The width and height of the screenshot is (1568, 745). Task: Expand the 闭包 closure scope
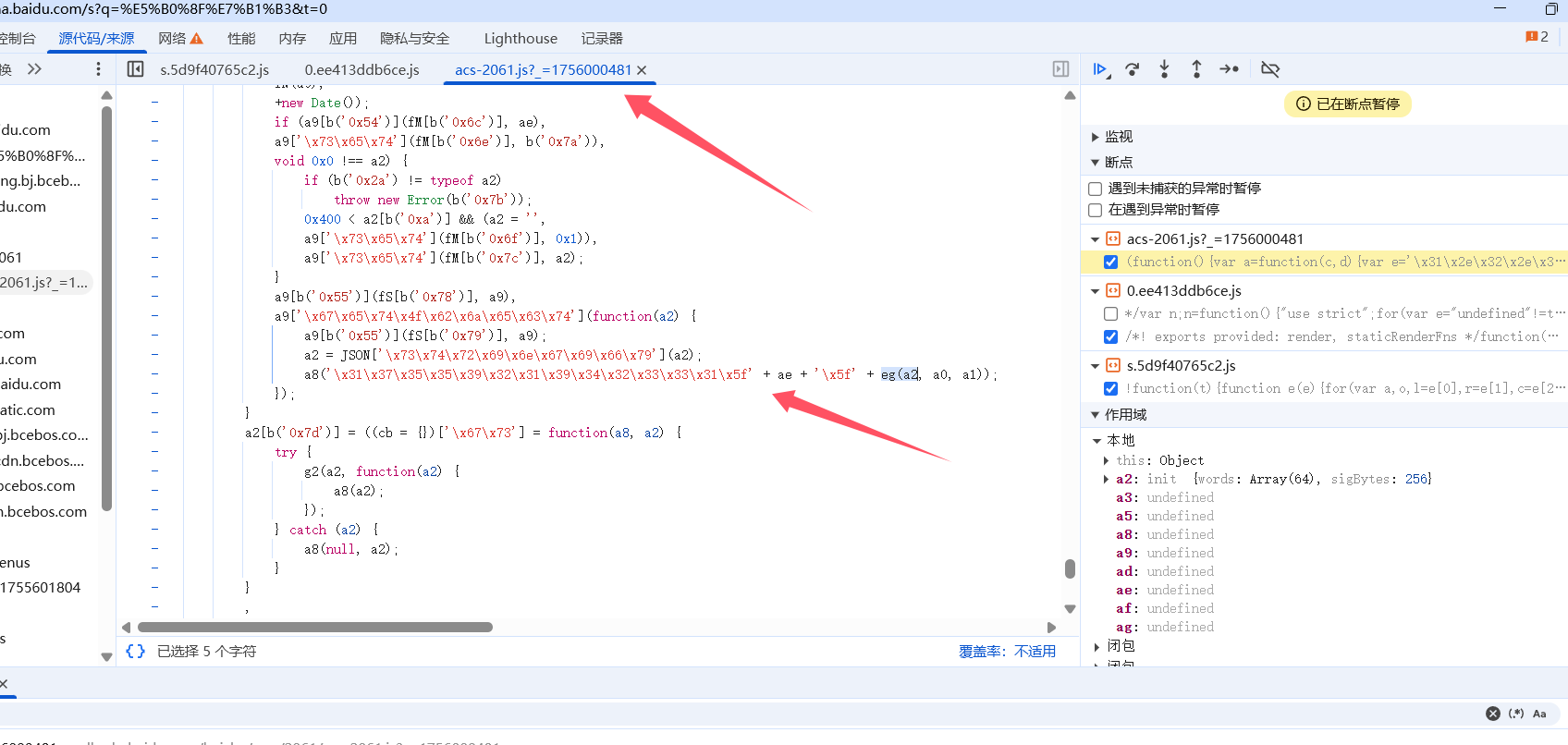pyautogui.click(x=1097, y=646)
